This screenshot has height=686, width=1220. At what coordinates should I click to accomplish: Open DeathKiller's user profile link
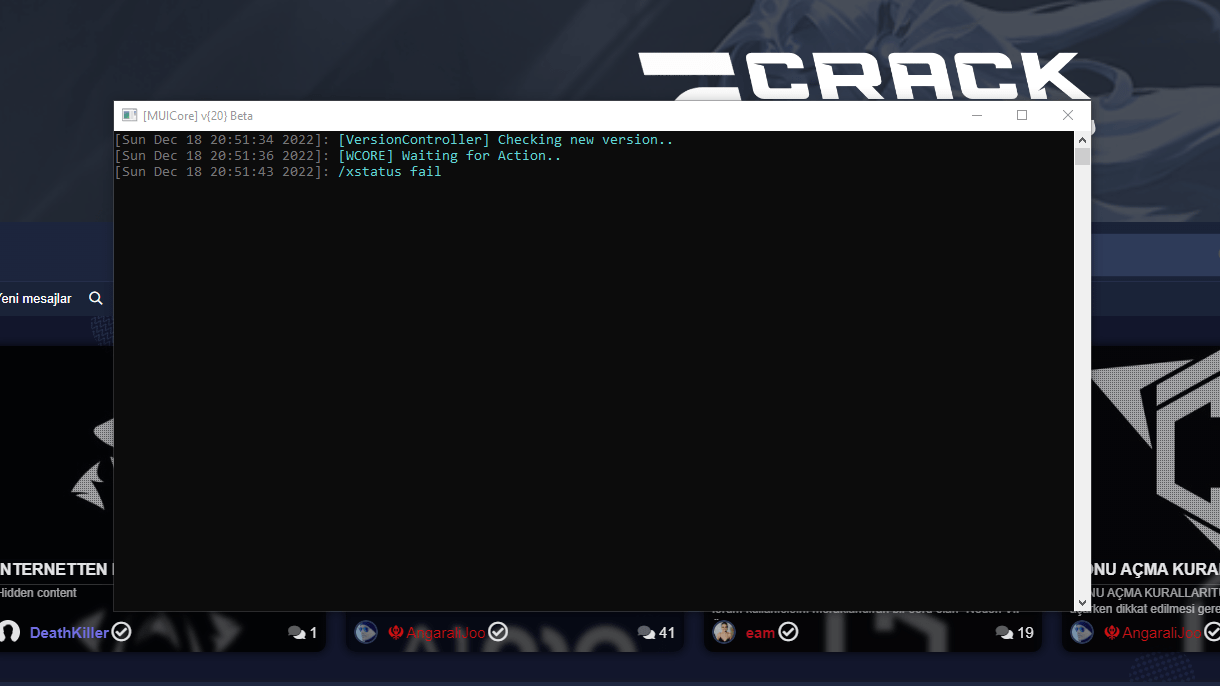(69, 632)
